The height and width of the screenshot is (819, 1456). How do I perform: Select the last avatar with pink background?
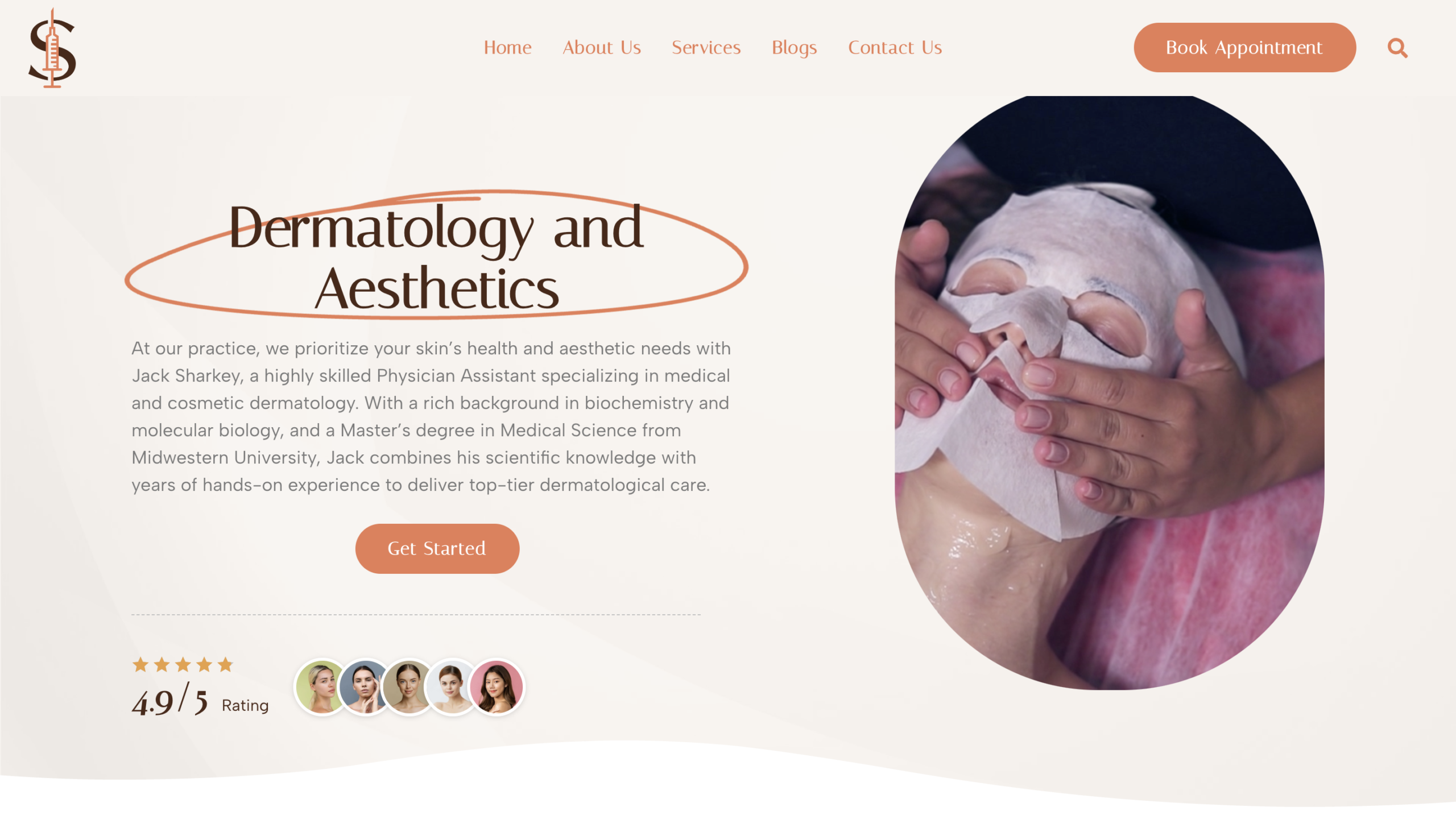(496, 687)
